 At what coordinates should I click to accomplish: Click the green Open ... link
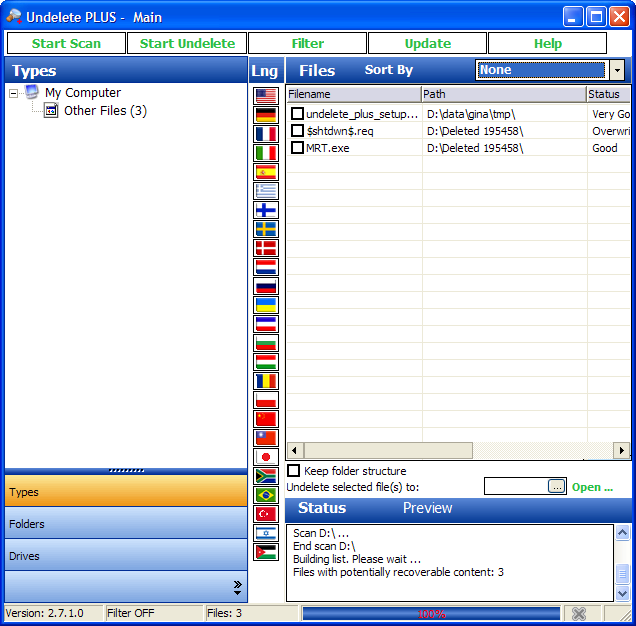pos(592,487)
